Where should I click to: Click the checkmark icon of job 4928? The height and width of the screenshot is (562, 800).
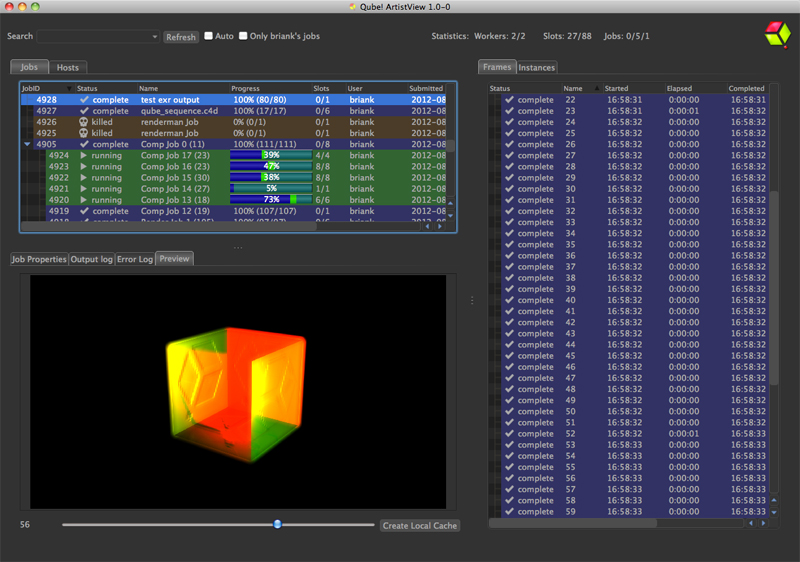pos(84,99)
